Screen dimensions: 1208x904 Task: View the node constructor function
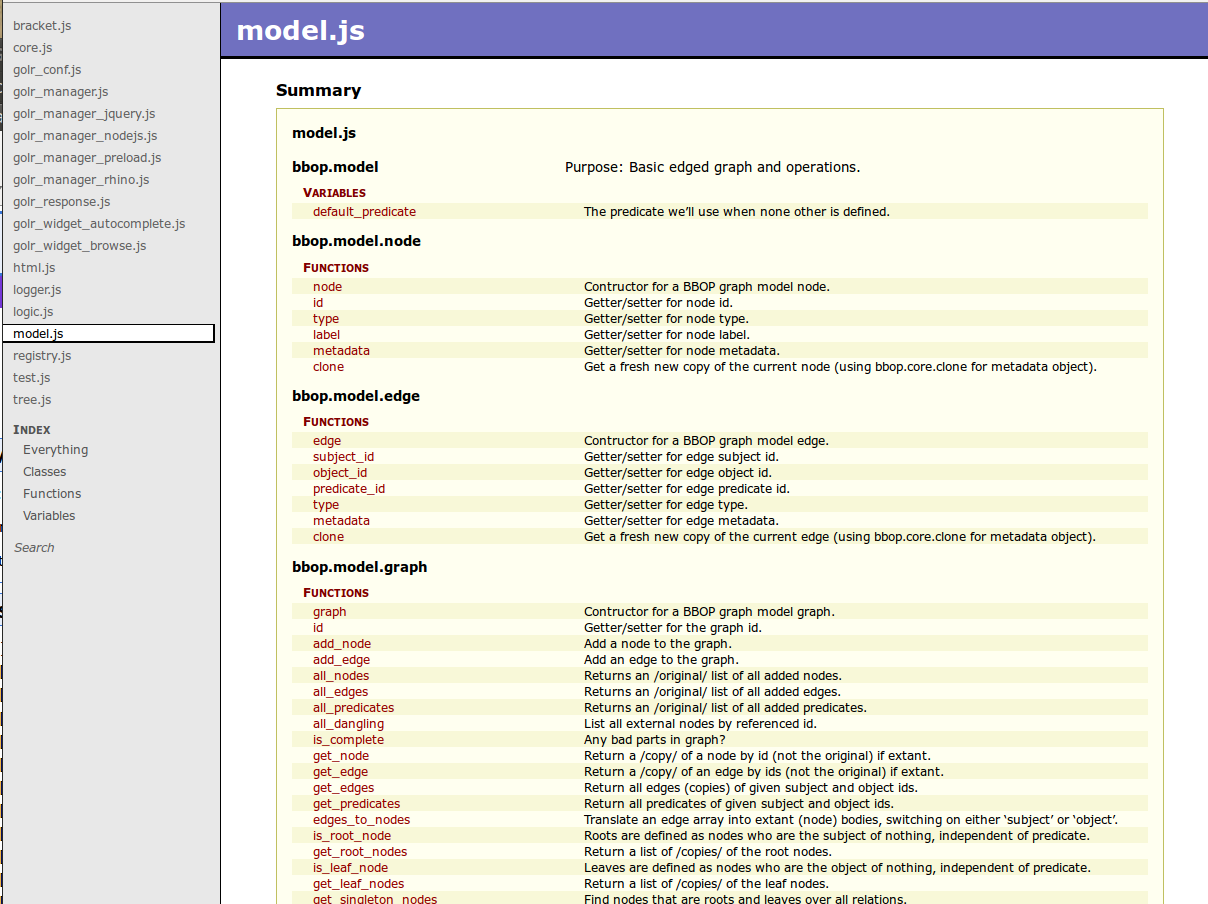coord(327,287)
